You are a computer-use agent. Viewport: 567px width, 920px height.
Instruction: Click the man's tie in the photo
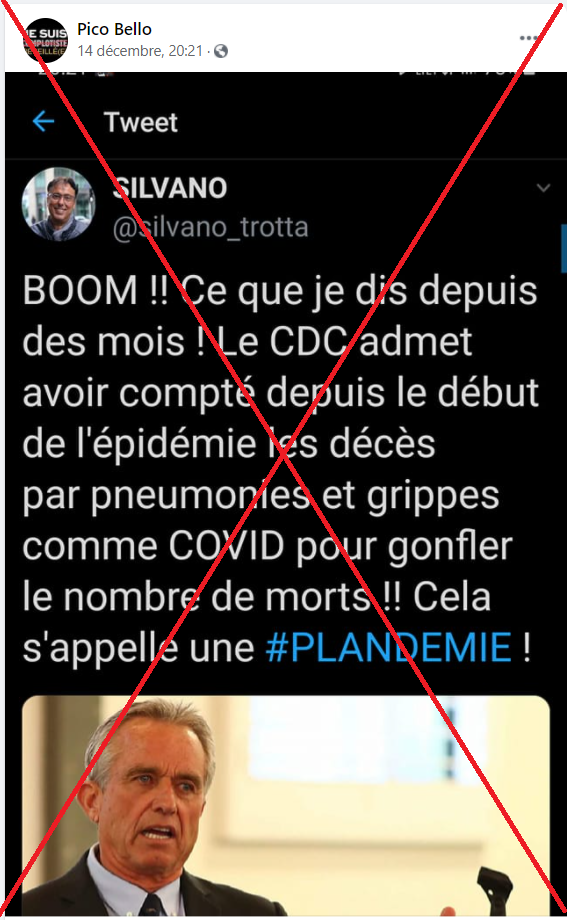[x=152, y=906]
